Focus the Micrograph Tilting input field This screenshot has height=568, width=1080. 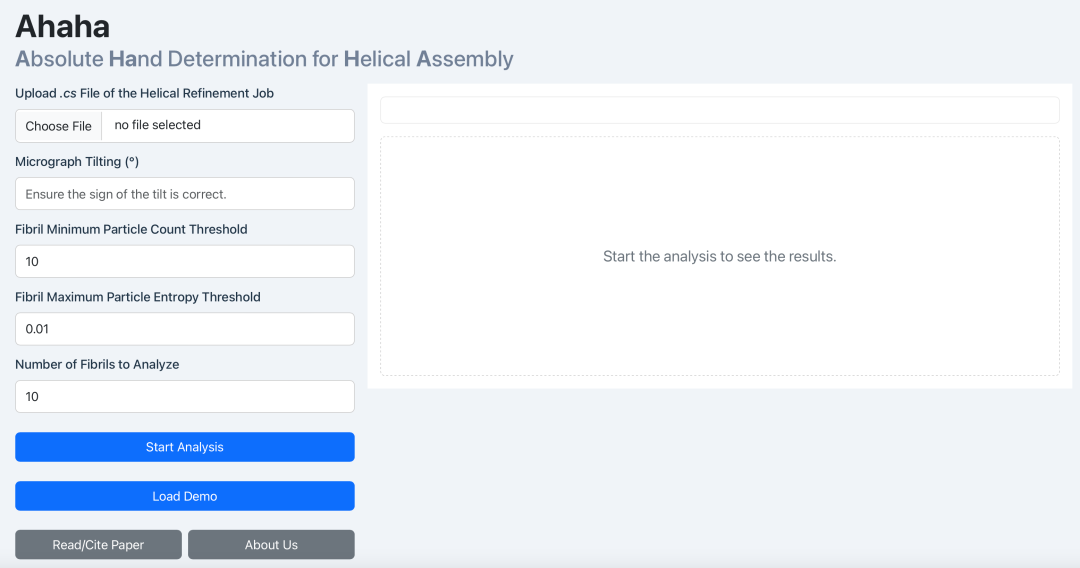[185, 194]
